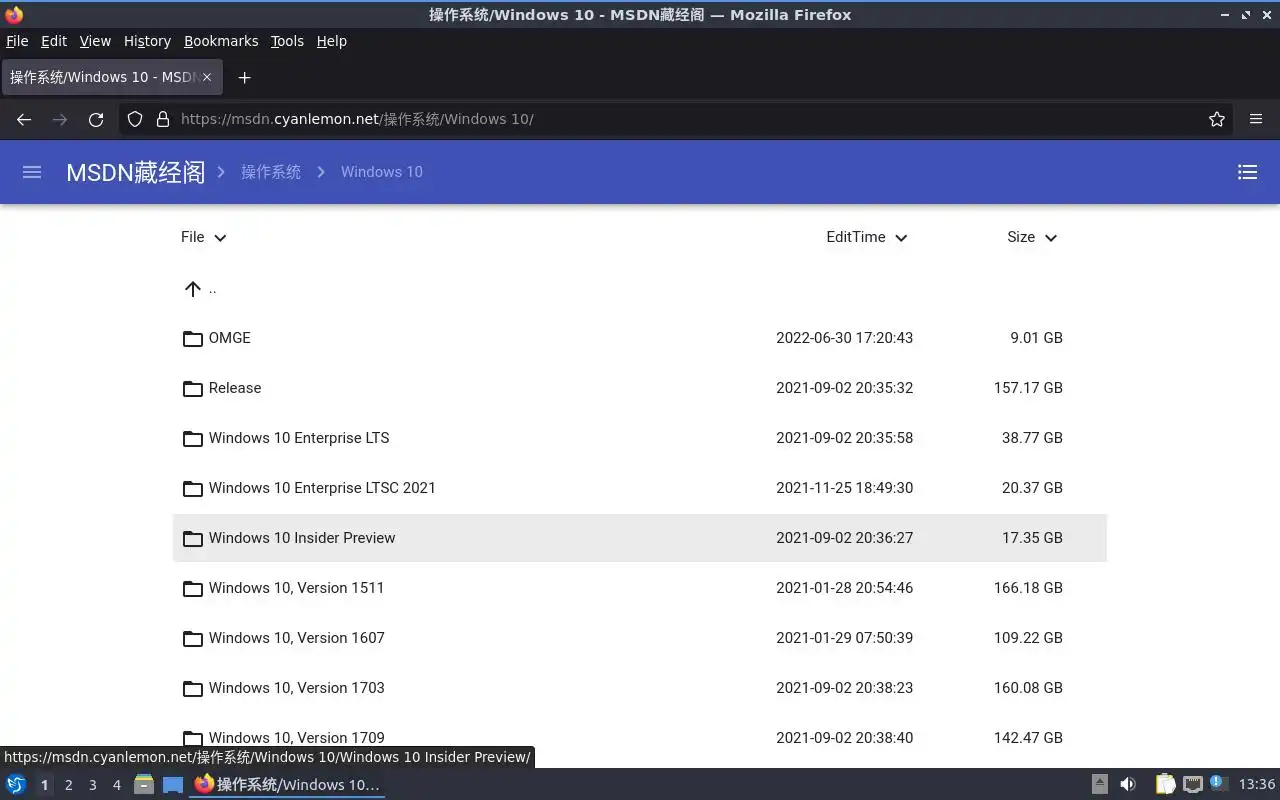This screenshot has width=1280, height=800.
Task: Bookmark this page with the star
Action: 1217,119
